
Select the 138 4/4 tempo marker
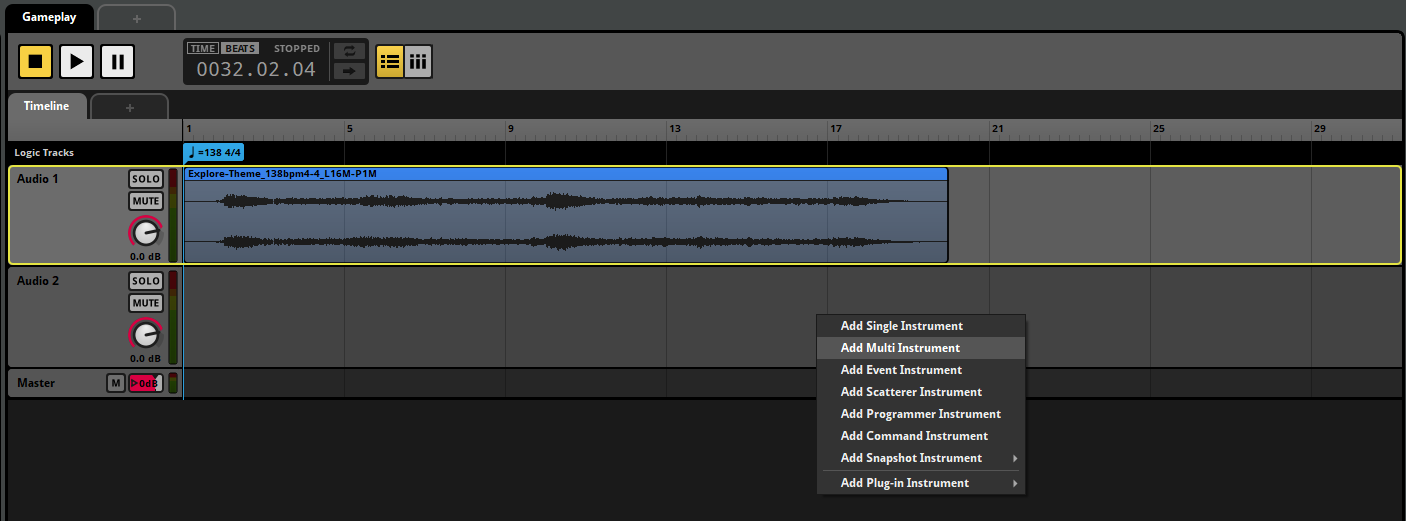(x=214, y=152)
